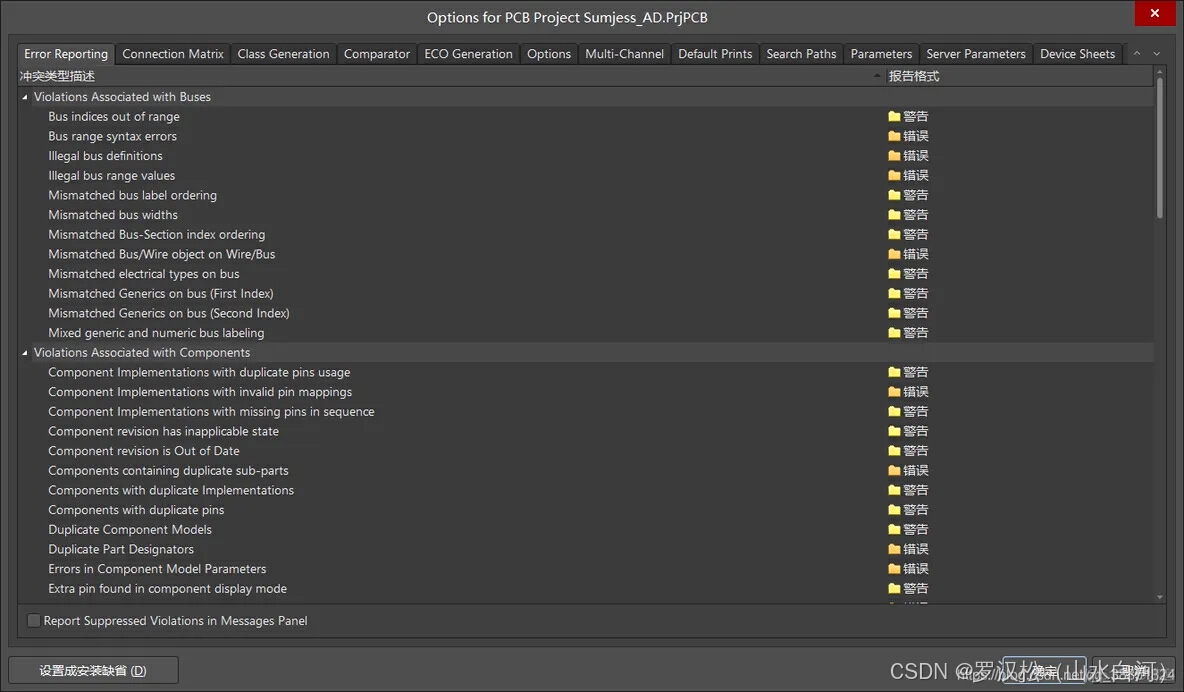1184x692 pixels.
Task: Click folder icon for revision is Out of Date
Action: click(894, 450)
